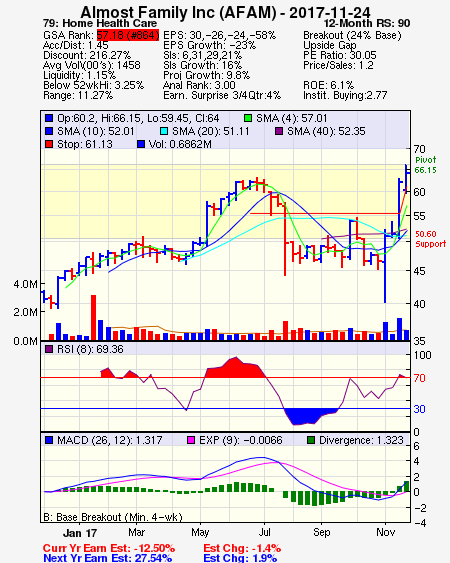Click the Acc/Dist: 1.45 text
450x563 pixels.
click(x=75, y=45)
